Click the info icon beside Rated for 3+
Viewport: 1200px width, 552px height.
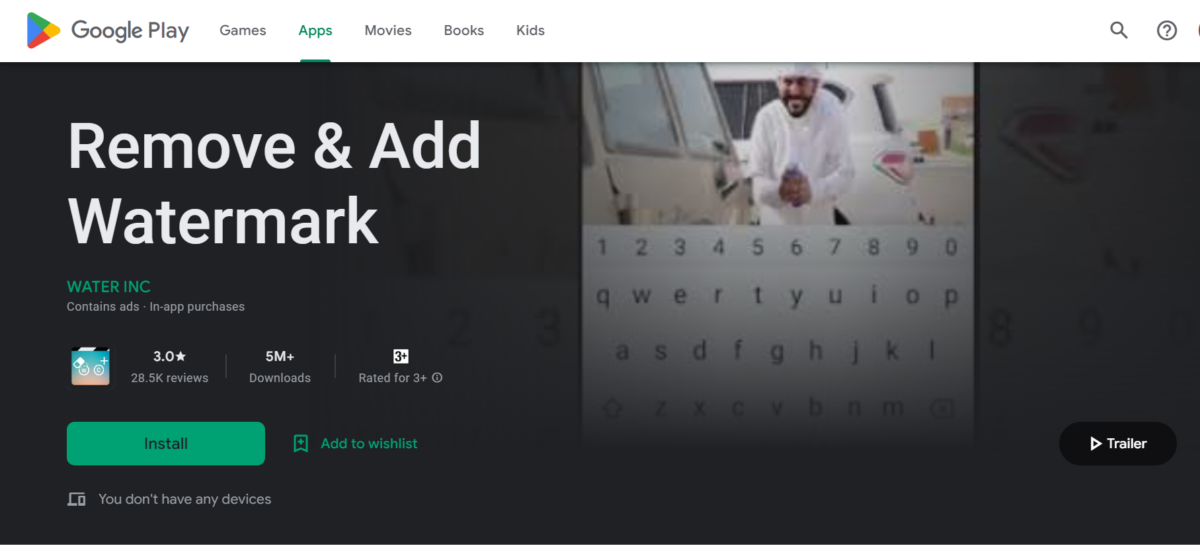click(x=437, y=378)
